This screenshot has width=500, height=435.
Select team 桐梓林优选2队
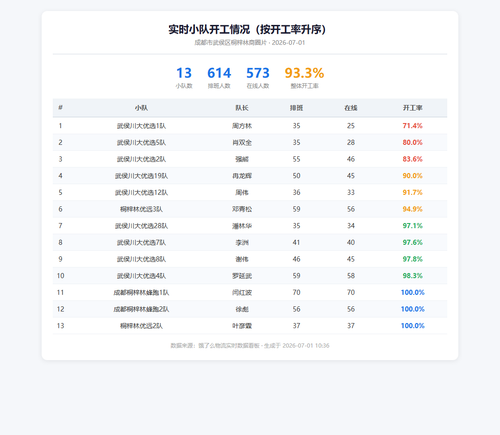(141, 326)
